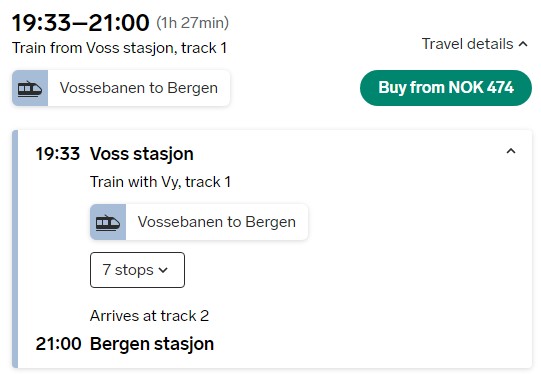Select the Voss stasjon departure heading

point(141,154)
